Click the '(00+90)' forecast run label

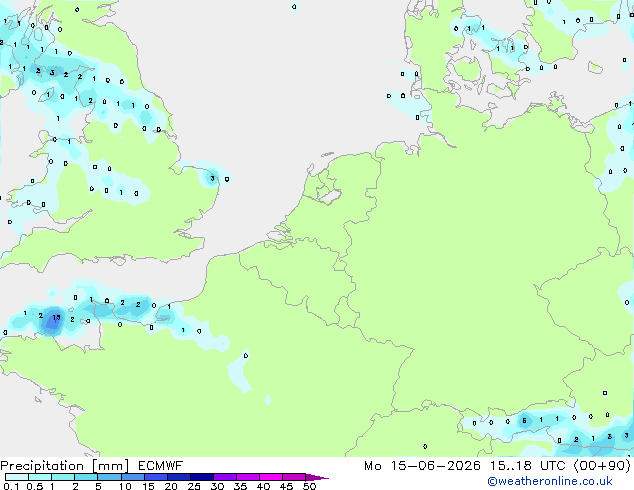pyautogui.click(x=602, y=466)
